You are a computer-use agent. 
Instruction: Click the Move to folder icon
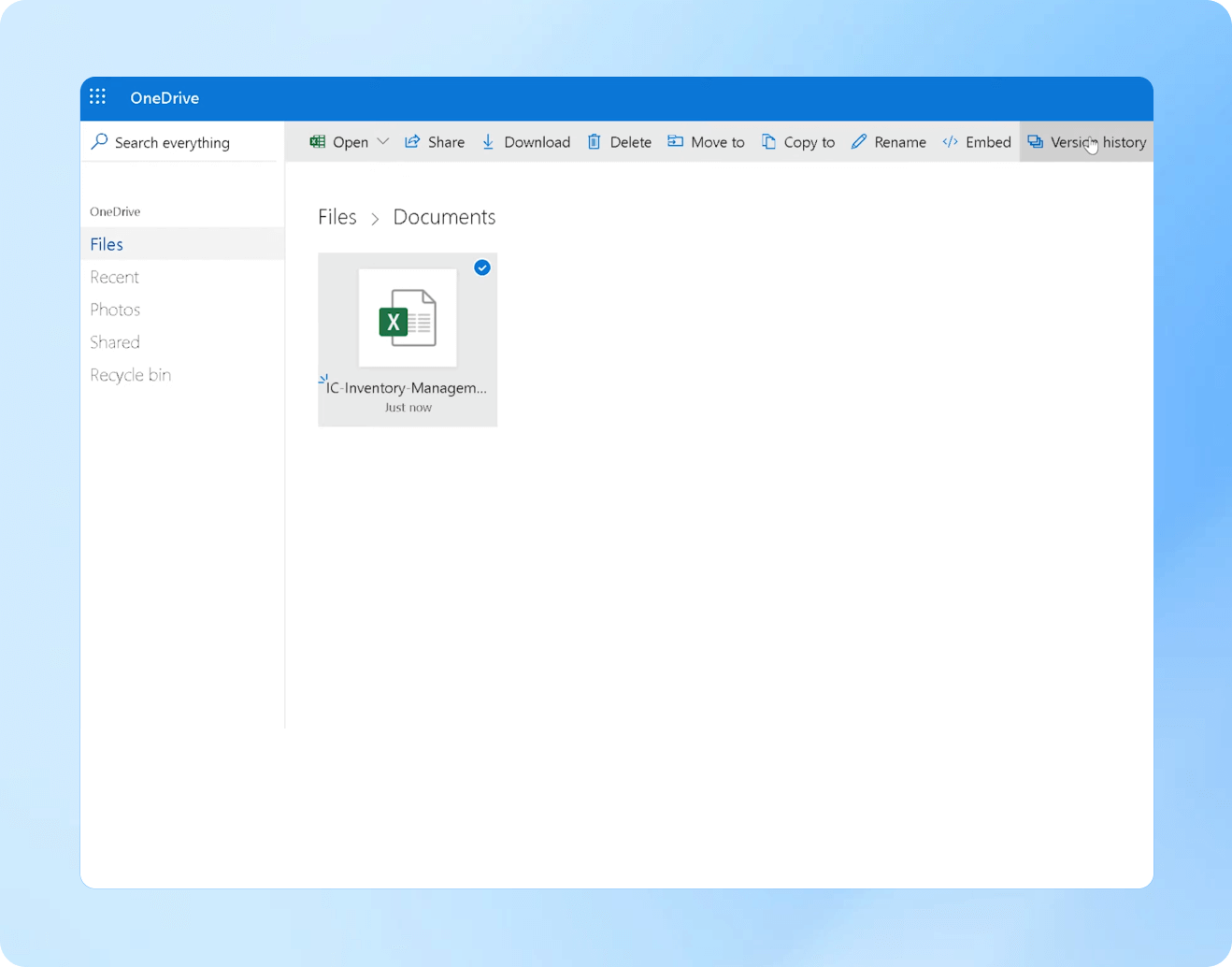(676, 141)
